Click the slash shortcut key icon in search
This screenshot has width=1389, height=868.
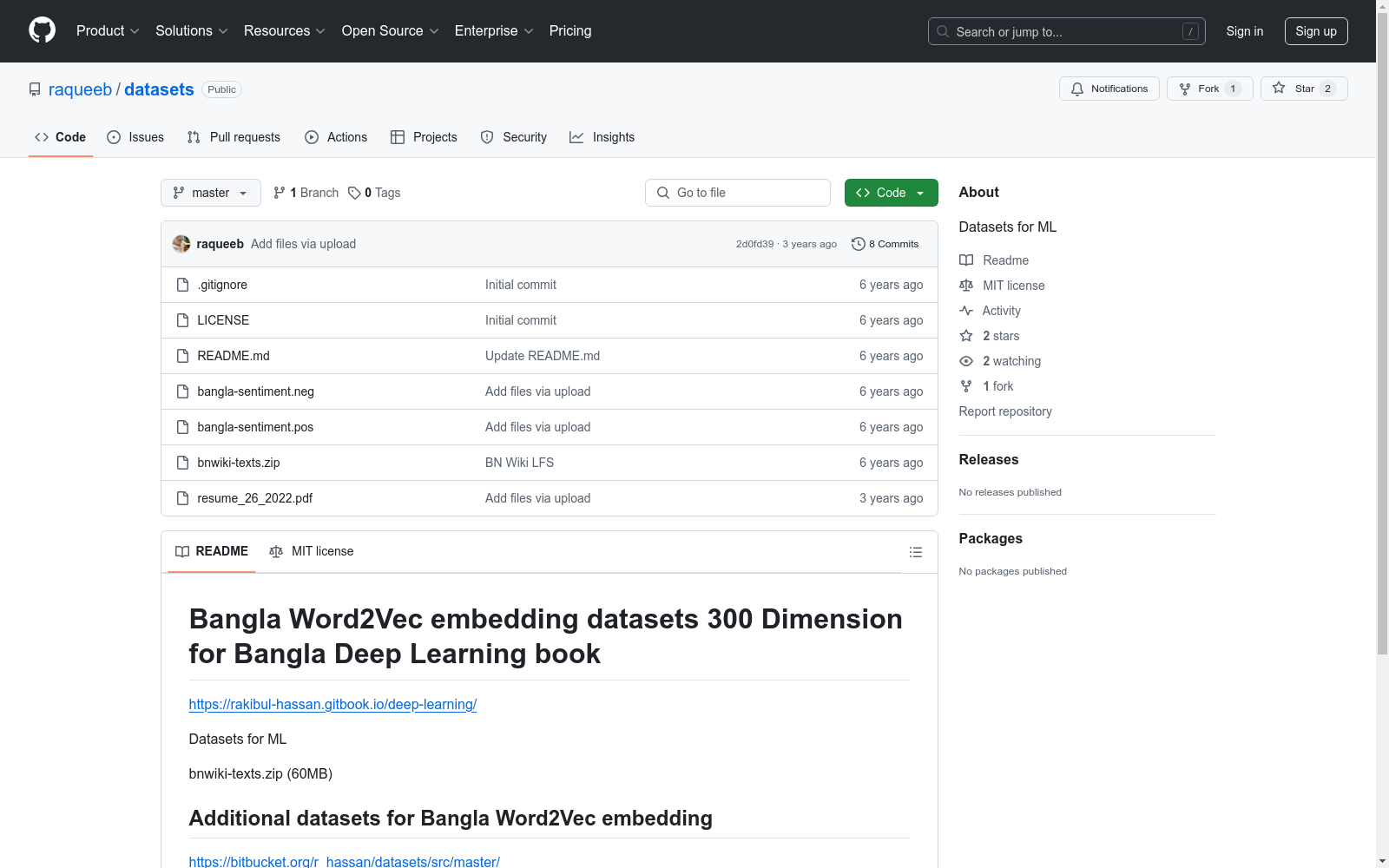(1190, 31)
